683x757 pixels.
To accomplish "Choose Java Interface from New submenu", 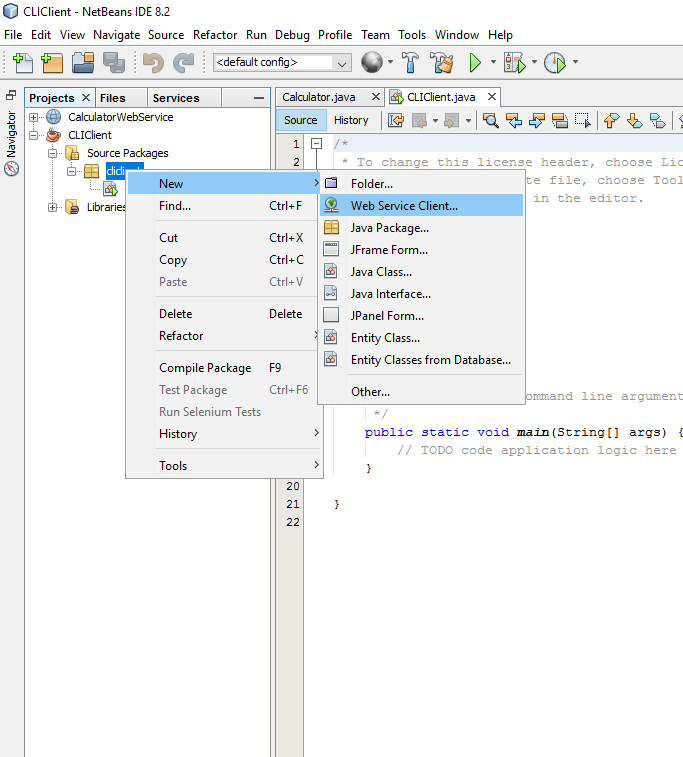I will click(421, 294).
